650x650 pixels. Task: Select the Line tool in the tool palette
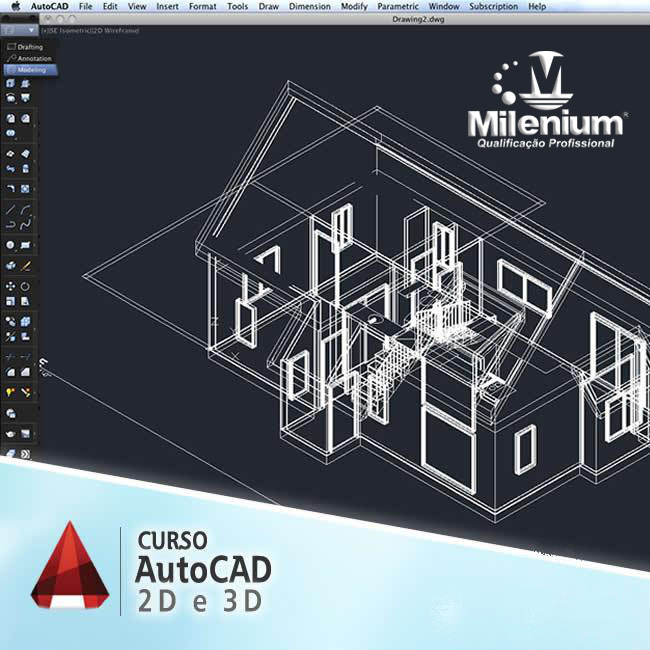[x=10, y=209]
